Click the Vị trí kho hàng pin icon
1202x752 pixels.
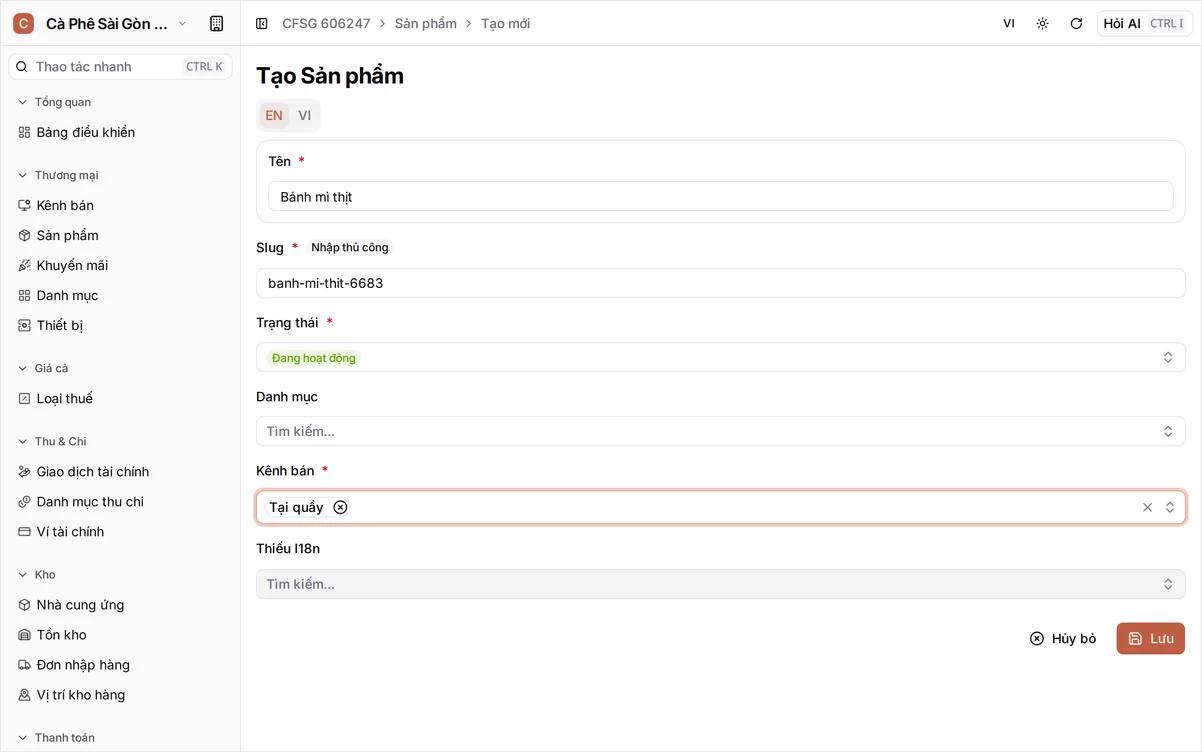[x=25, y=694]
